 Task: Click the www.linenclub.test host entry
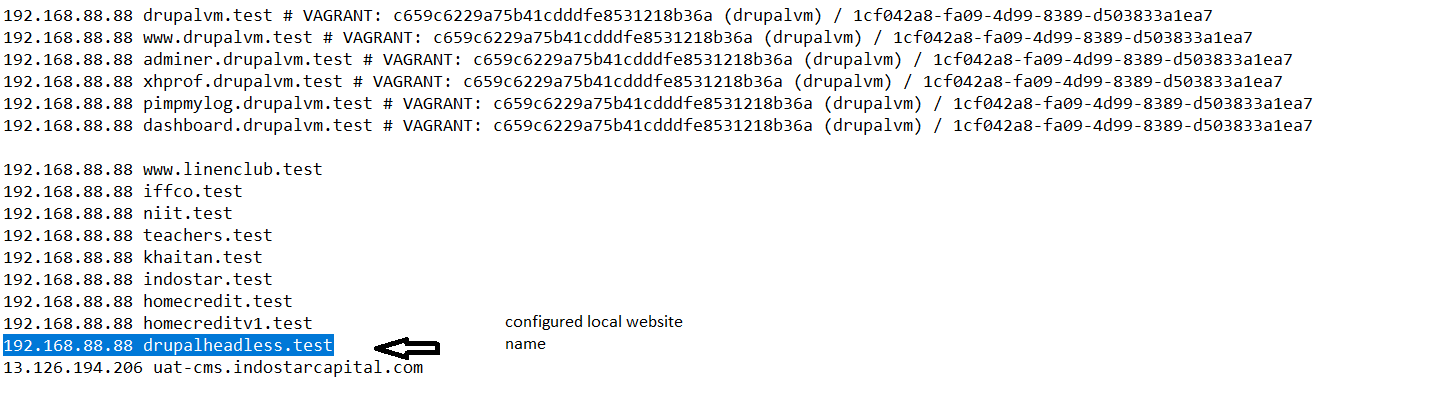(x=163, y=169)
